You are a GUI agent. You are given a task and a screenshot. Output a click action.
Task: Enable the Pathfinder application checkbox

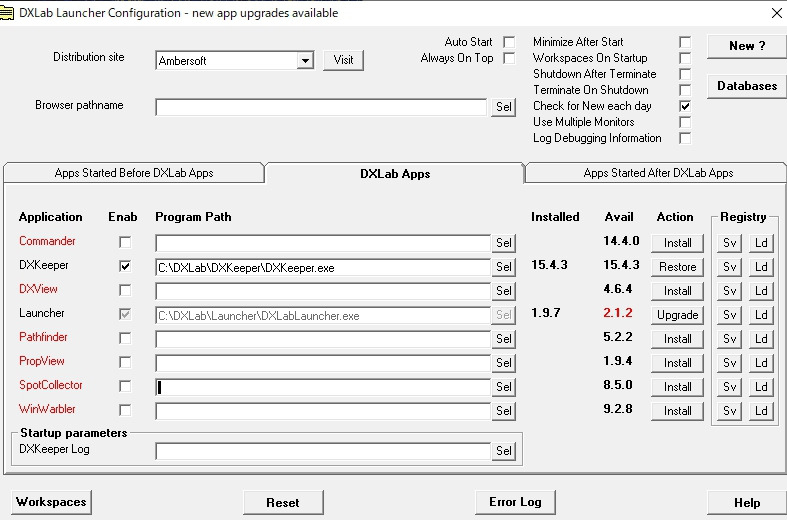[125, 338]
